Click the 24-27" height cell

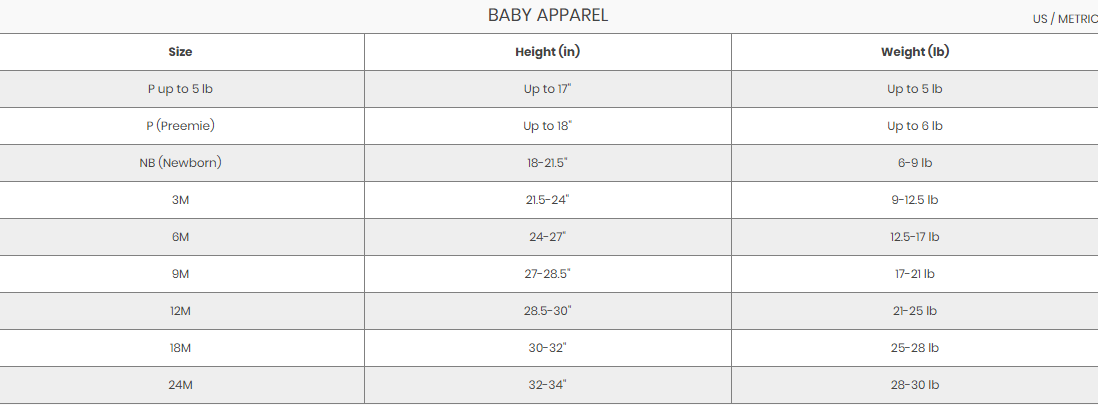click(548, 237)
